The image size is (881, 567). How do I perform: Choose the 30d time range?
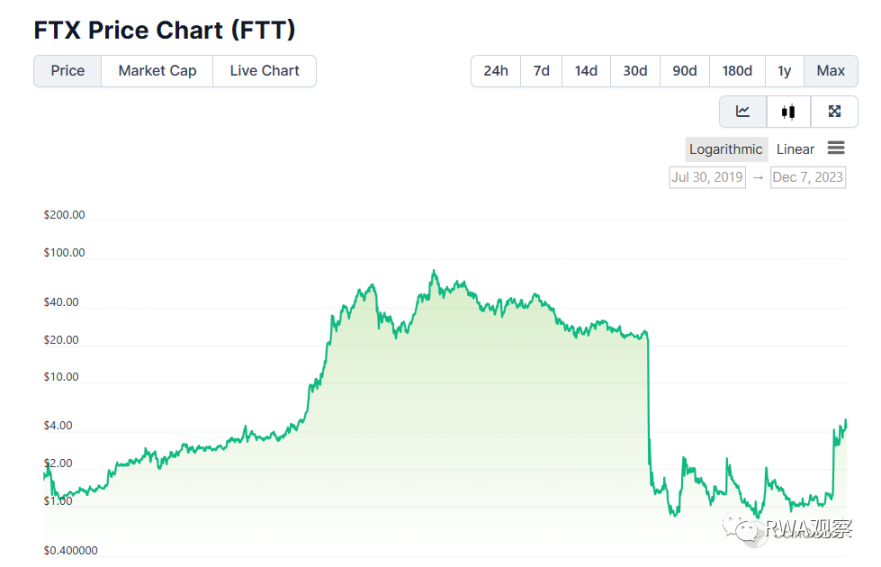tap(635, 71)
